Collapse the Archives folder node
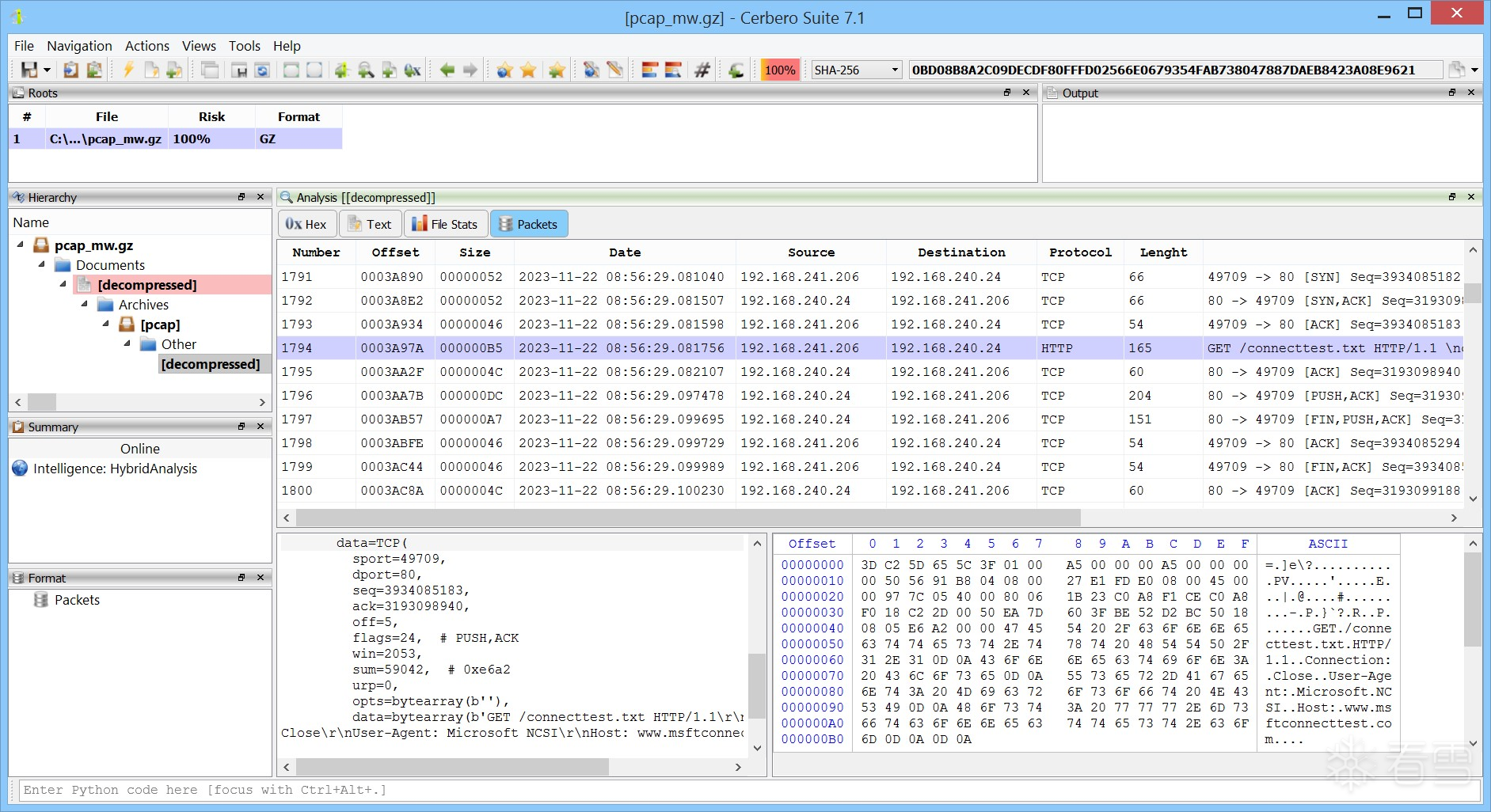 (x=85, y=305)
